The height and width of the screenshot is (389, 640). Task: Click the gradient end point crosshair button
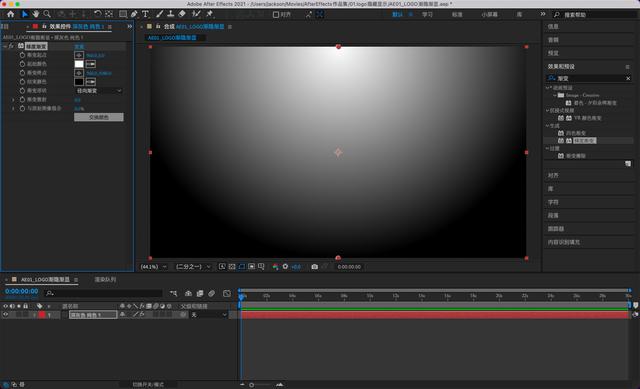tap(79, 73)
